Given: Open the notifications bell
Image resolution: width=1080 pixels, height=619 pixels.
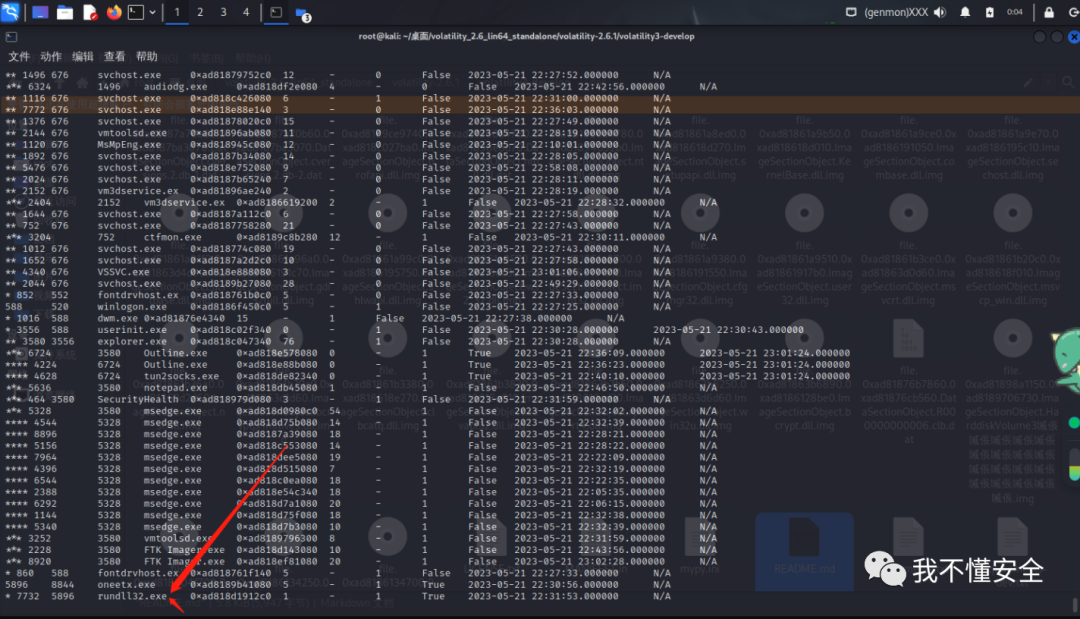Looking at the screenshot, I should 965,12.
